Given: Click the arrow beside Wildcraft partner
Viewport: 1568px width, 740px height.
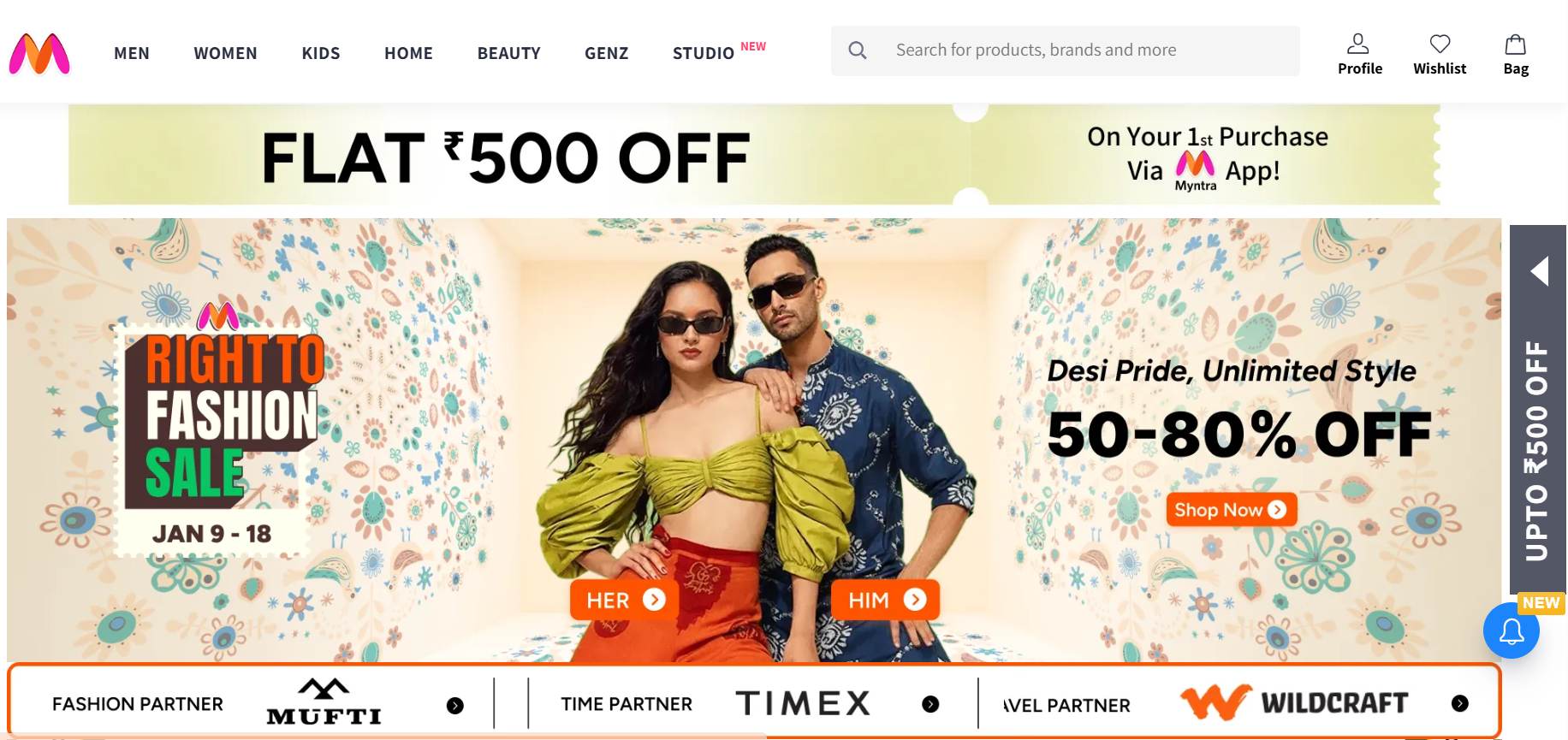Looking at the screenshot, I should (x=1460, y=703).
